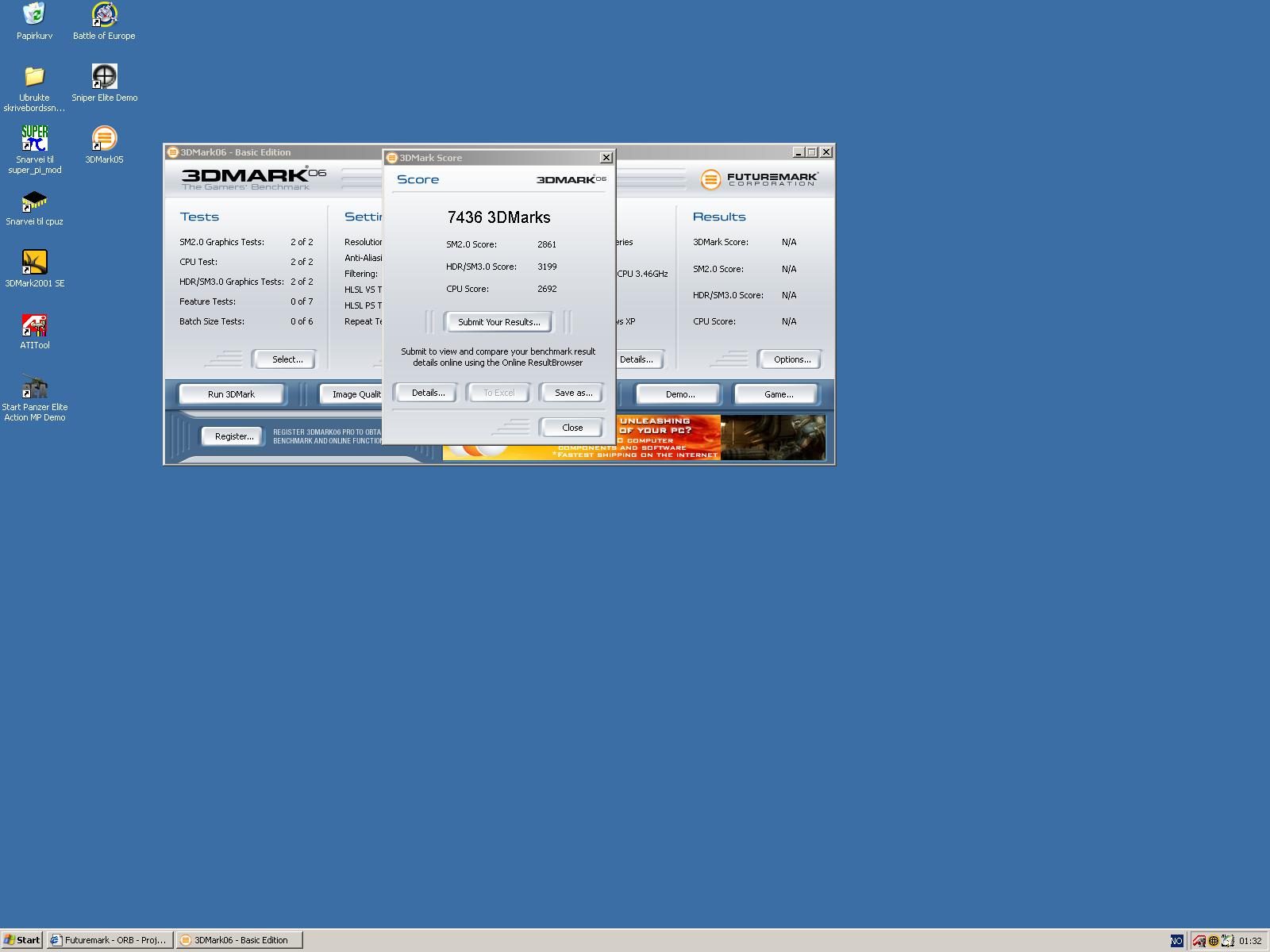This screenshot has height=952, width=1270.
Task: Click the Batch Size Tests row label
Action: tap(212, 321)
